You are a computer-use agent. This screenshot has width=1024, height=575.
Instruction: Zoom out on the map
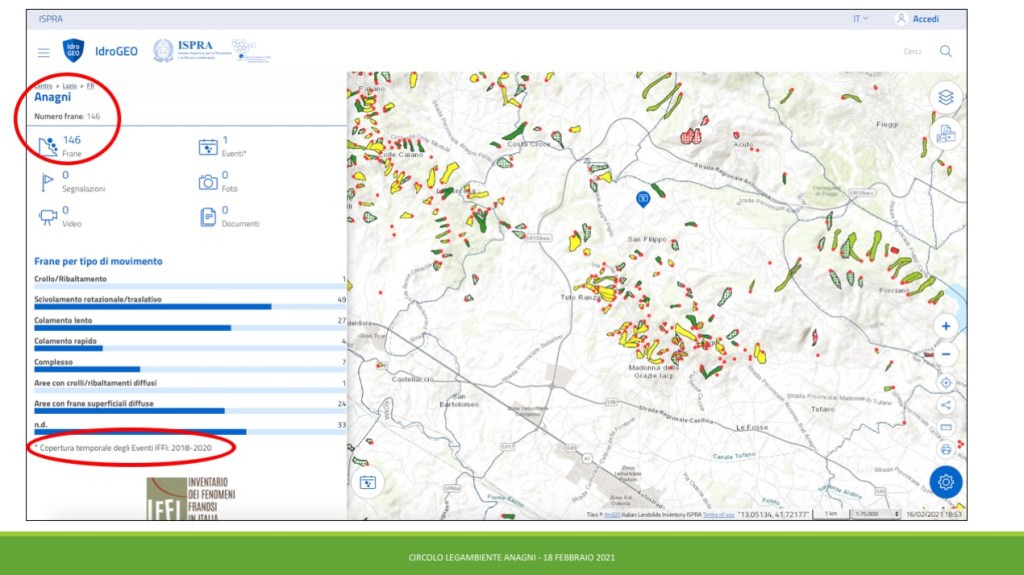[x=945, y=354]
